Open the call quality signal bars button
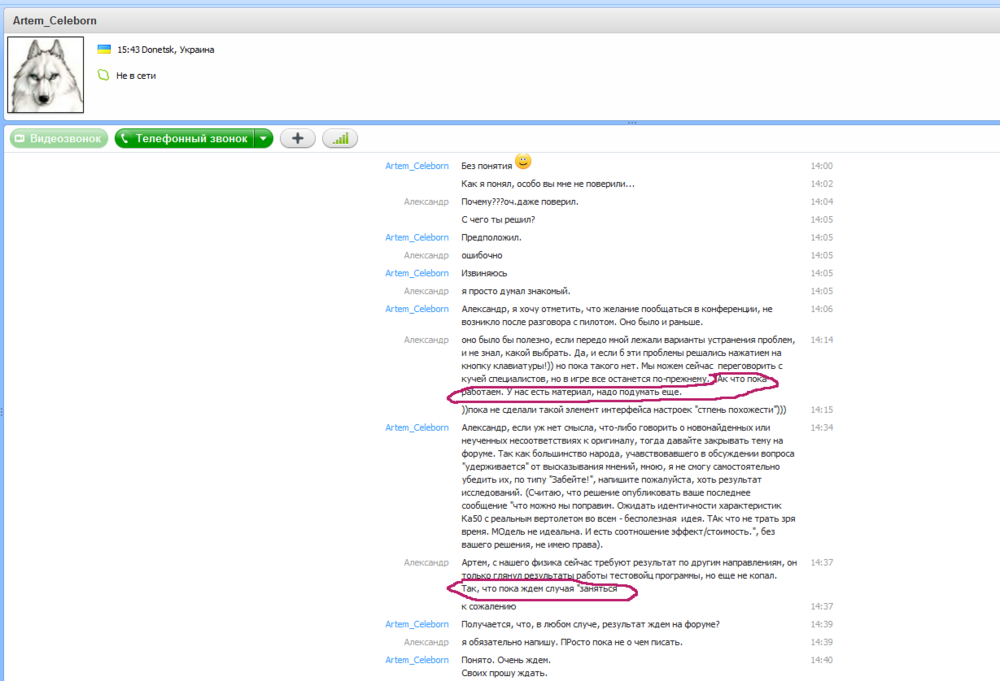 tap(340, 138)
